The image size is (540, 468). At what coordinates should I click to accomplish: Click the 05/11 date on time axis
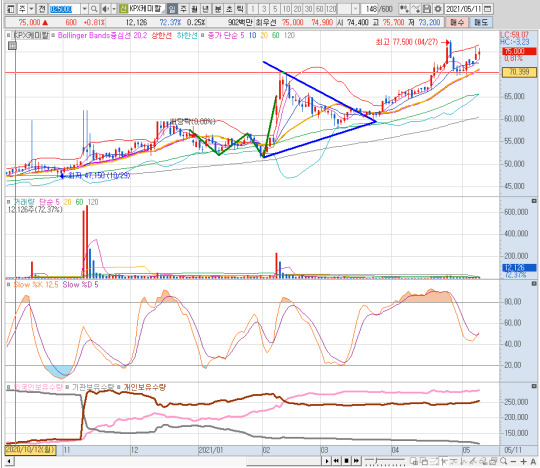click(513, 450)
